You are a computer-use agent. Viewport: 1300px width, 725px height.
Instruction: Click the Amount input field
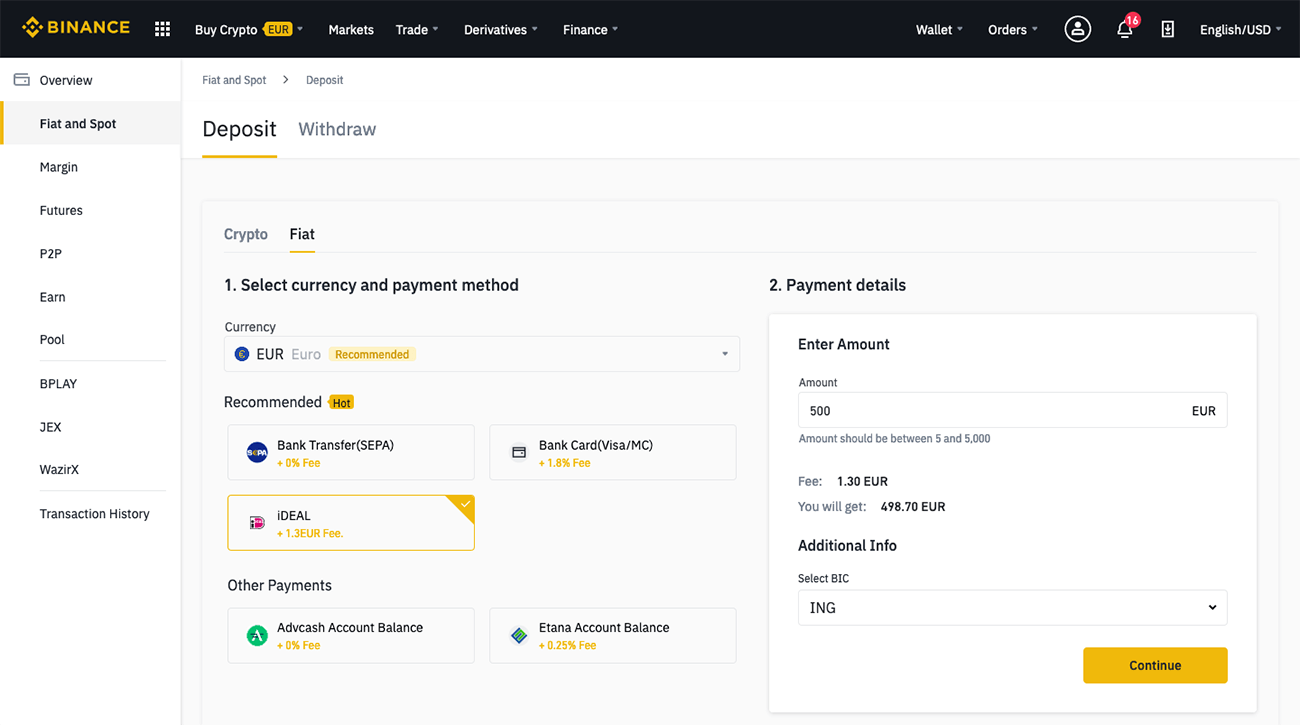pos(1012,410)
